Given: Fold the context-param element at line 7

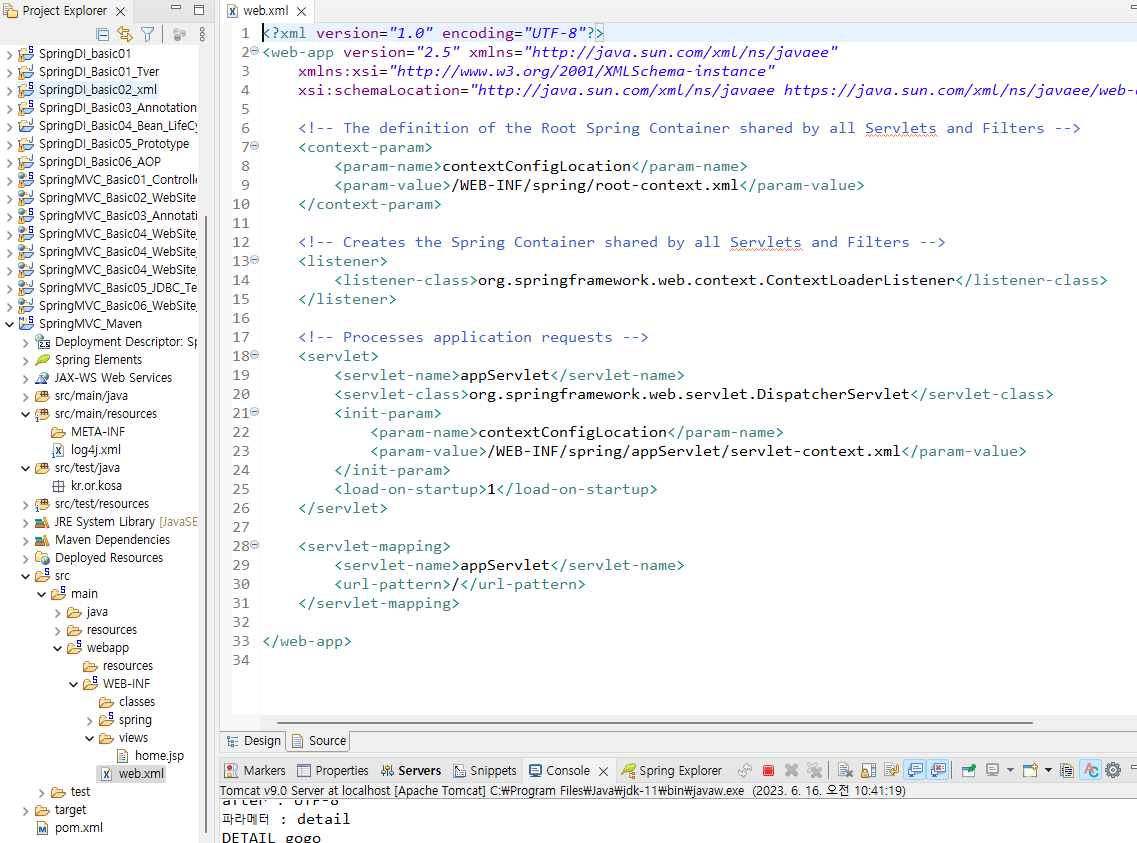Looking at the screenshot, I should (x=255, y=146).
